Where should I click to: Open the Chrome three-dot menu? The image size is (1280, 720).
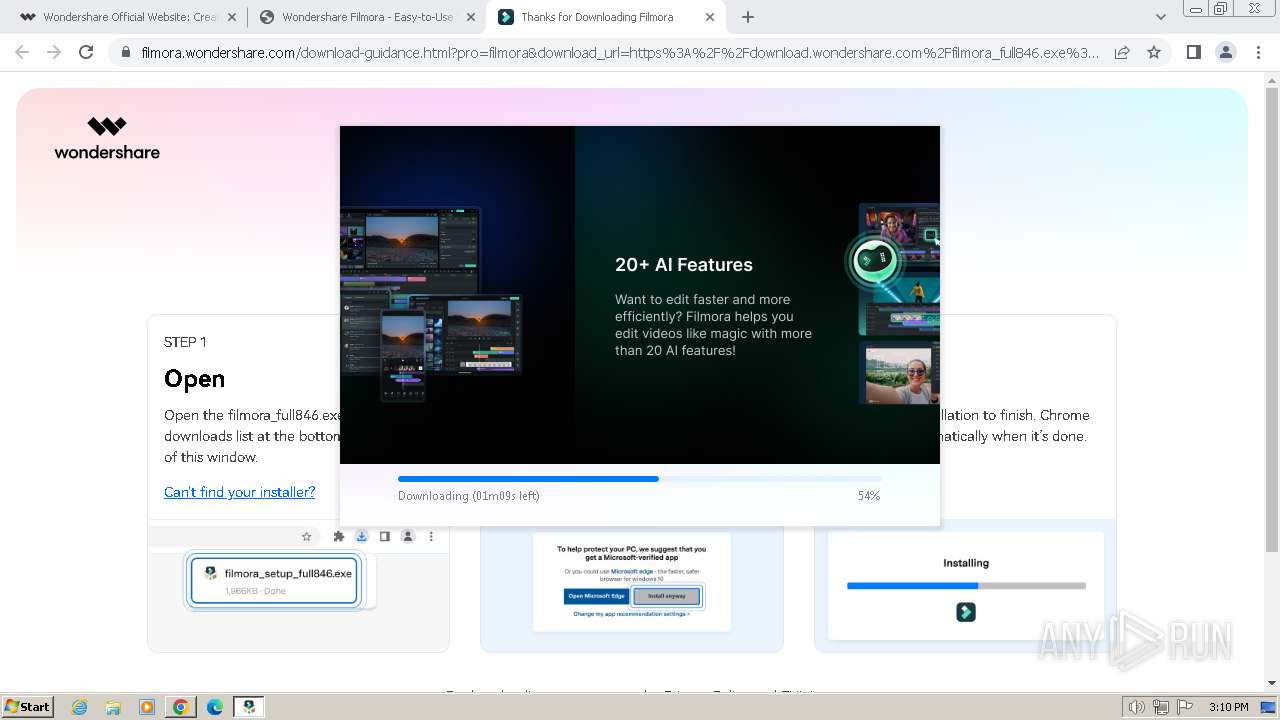1258,53
